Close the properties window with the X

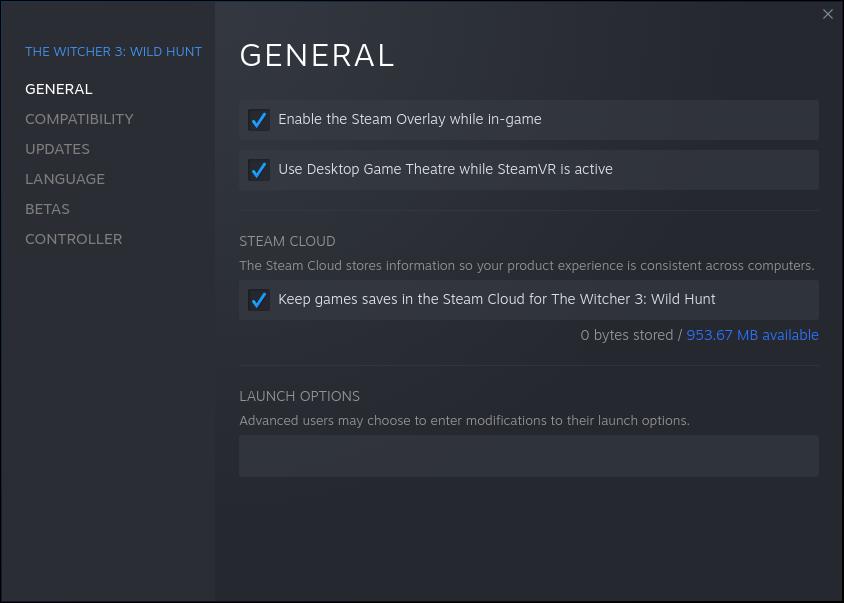827,15
